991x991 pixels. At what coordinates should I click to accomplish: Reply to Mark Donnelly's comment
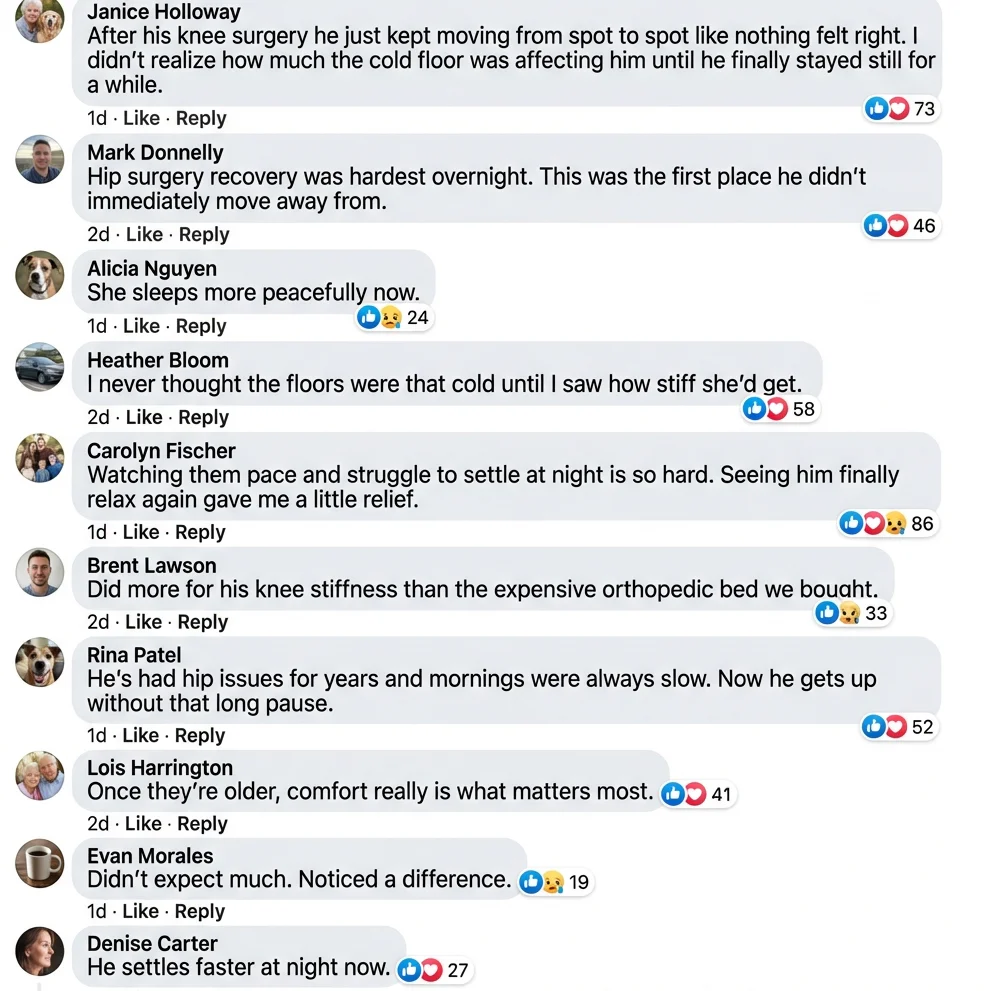click(x=204, y=234)
